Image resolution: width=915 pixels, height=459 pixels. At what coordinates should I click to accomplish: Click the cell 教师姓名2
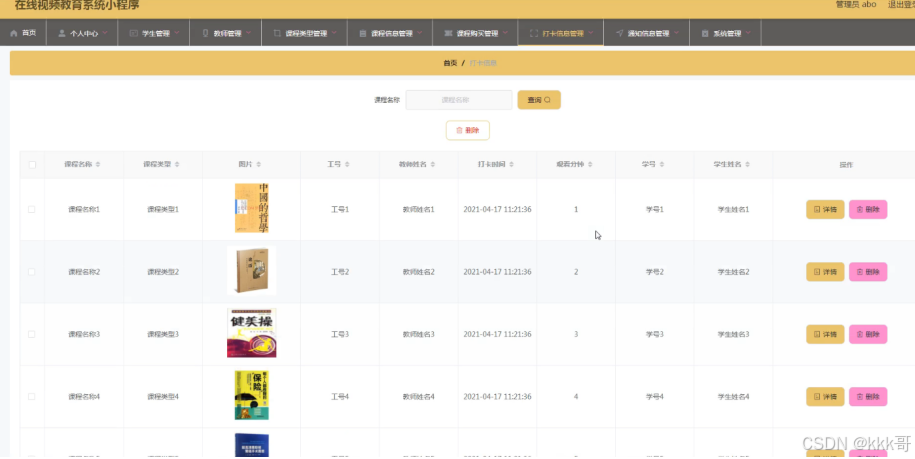tap(418, 272)
